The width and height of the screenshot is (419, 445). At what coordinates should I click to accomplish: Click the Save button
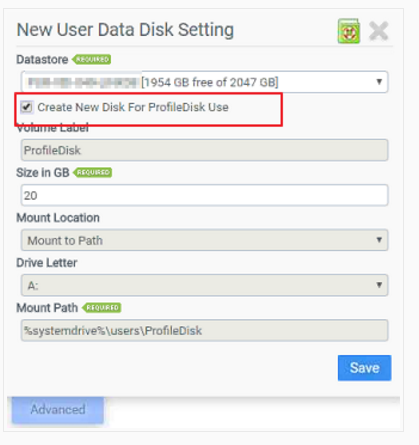click(364, 368)
